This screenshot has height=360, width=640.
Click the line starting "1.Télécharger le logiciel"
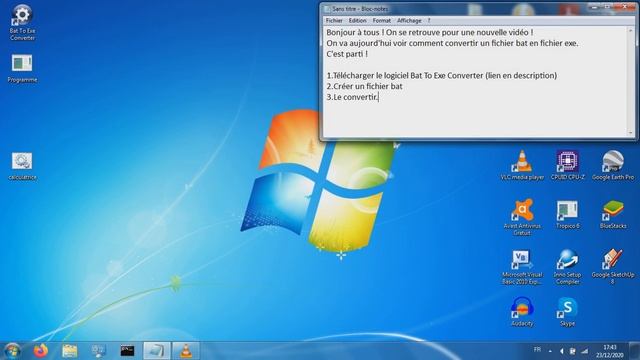pos(442,76)
